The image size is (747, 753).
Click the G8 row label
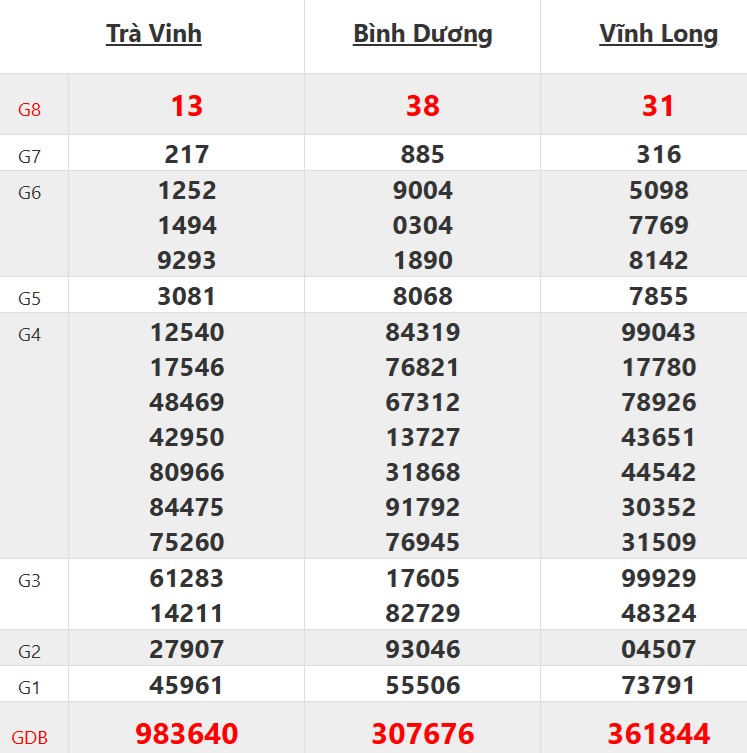tap(30, 109)
